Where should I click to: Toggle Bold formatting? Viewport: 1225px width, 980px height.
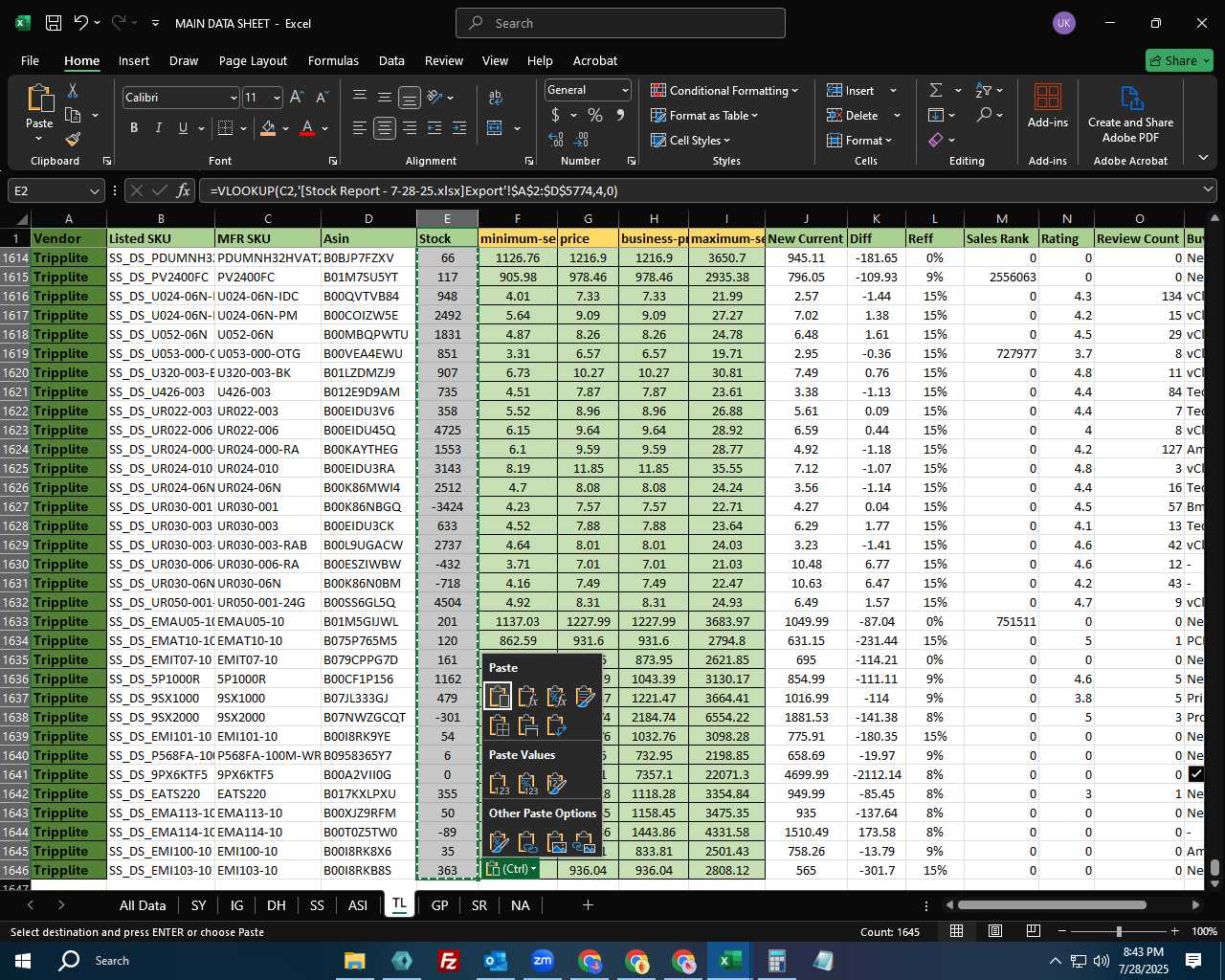[134, 128]
